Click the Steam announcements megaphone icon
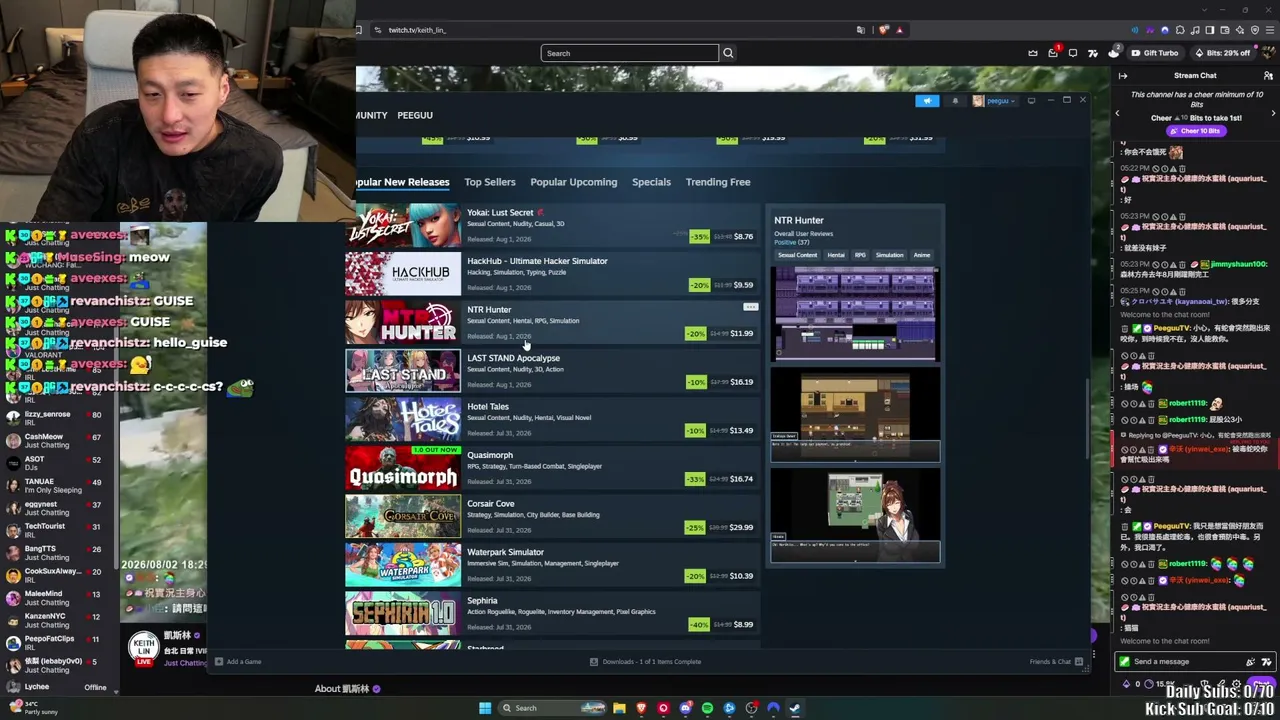 click(x=927, y=101)
